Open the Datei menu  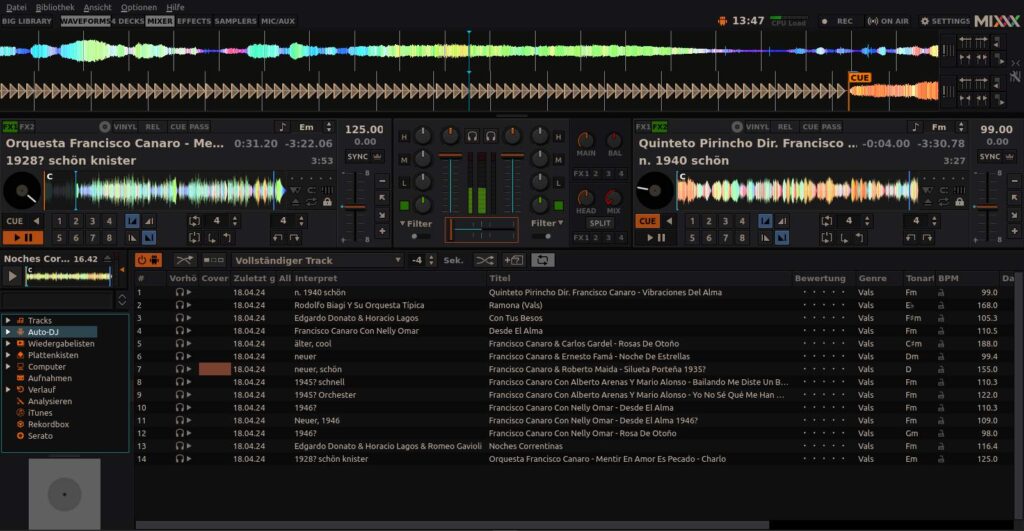click(16, 7)
